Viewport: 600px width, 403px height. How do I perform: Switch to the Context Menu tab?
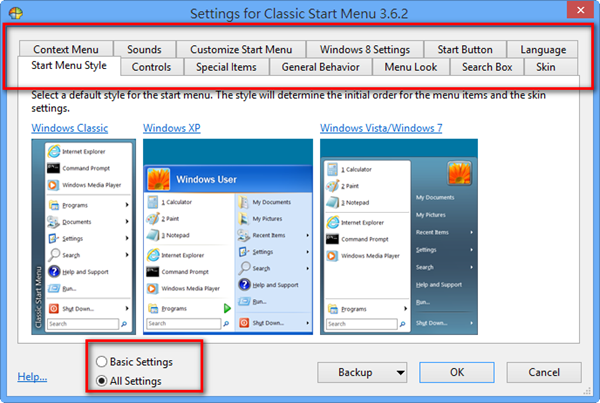(x=68, y=50)
